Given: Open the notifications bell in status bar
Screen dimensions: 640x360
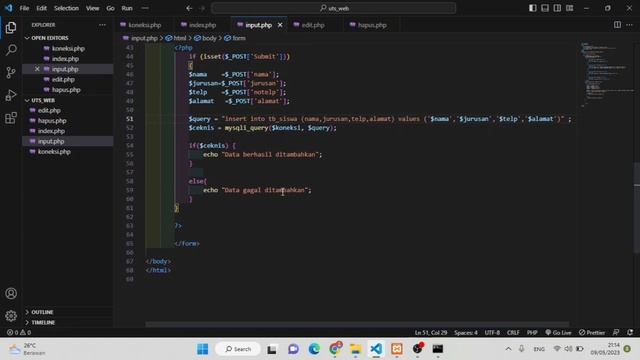Looking at the screenshot, I should [630, 332].
